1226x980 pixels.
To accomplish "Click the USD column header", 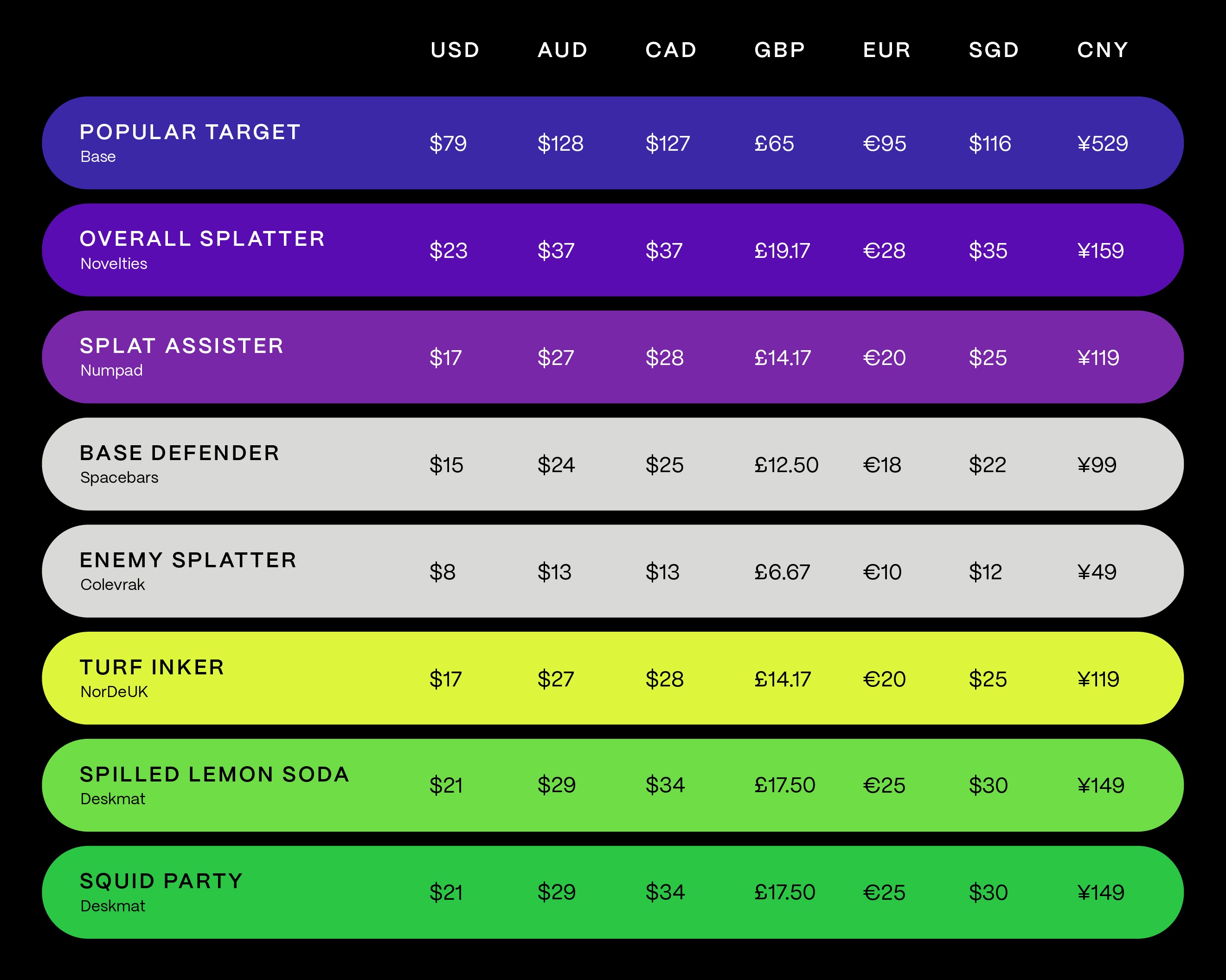I will click(455, 50).
